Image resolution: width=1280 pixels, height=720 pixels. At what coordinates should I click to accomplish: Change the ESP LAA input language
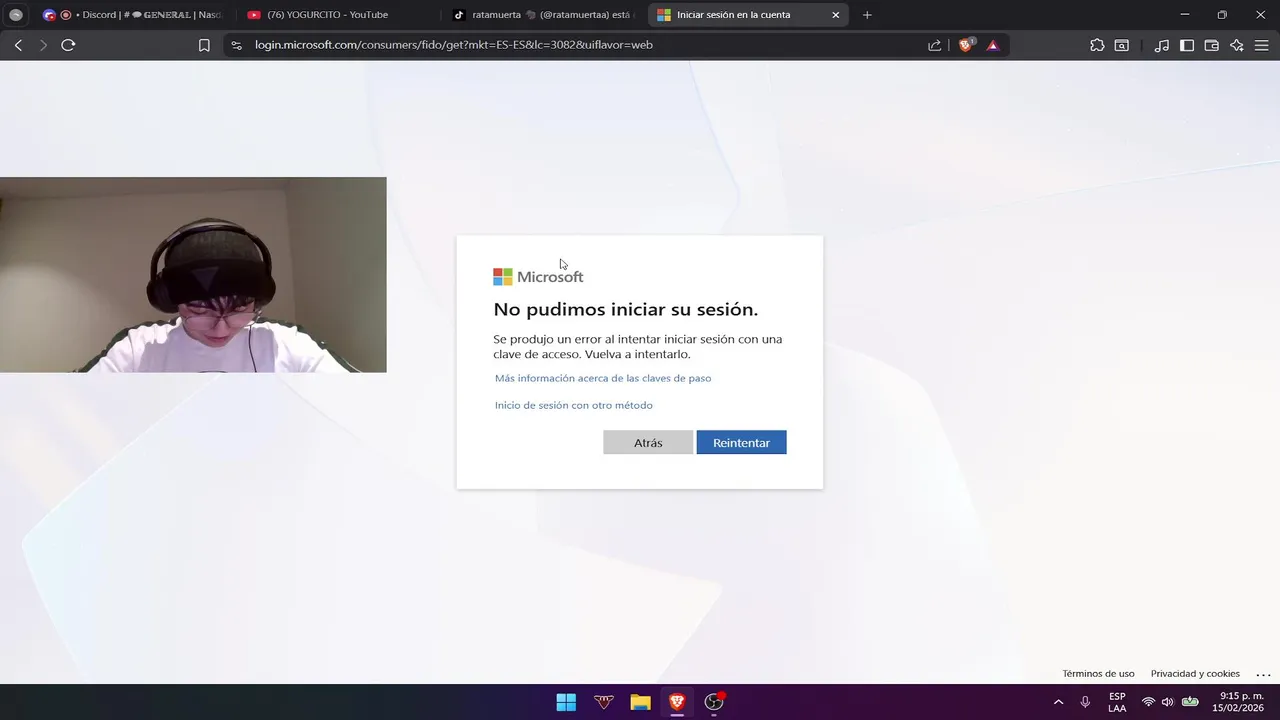pyautogui.click(x=1117, y=702)
